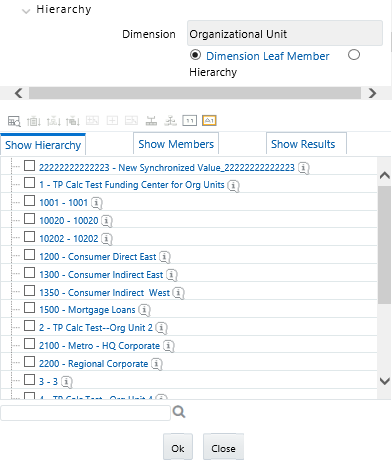The width and height of the screenshot is (392, 469).
Task: Check the 22222222222223 New Synchronized Value box
Action: (29, 166)
